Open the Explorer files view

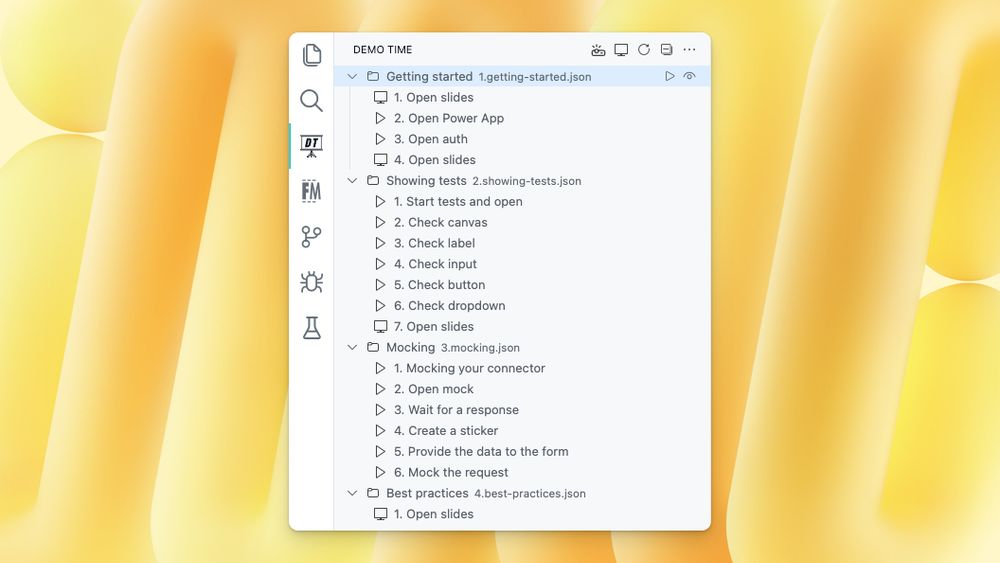coord(312,55)
